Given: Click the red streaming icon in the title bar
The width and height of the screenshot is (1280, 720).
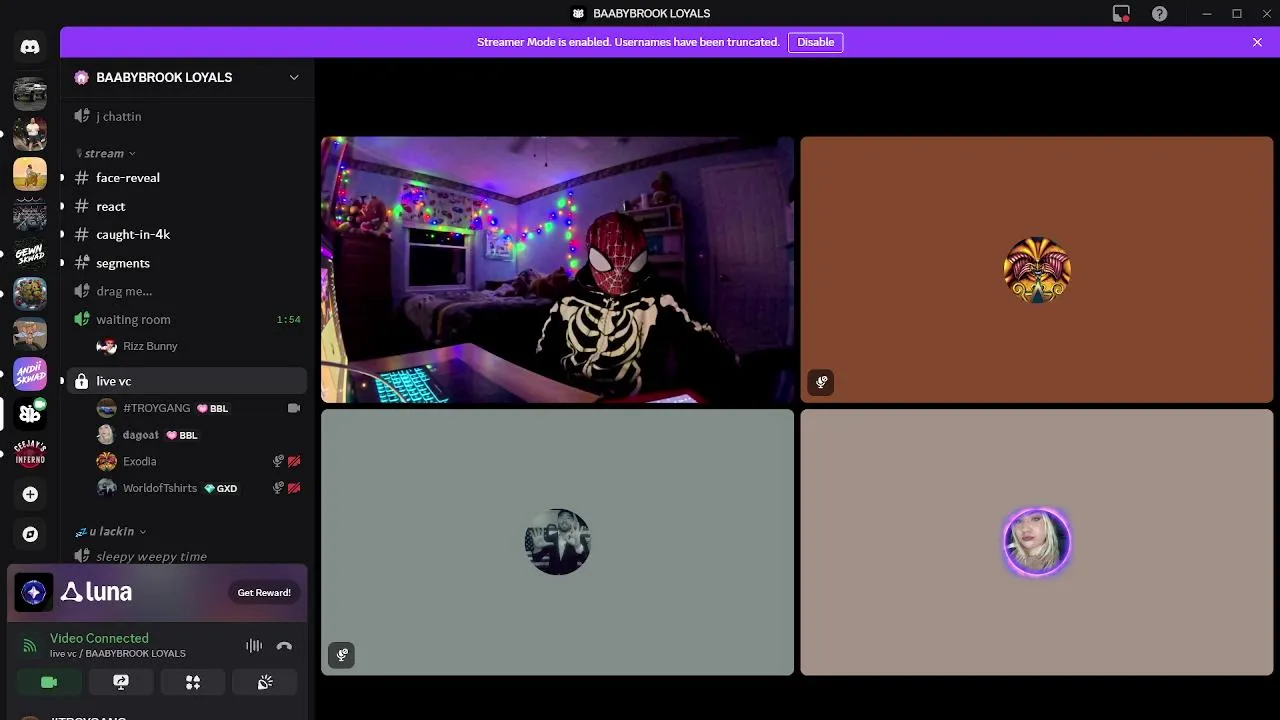Looking at the screenshot, I should point(1121,14).
